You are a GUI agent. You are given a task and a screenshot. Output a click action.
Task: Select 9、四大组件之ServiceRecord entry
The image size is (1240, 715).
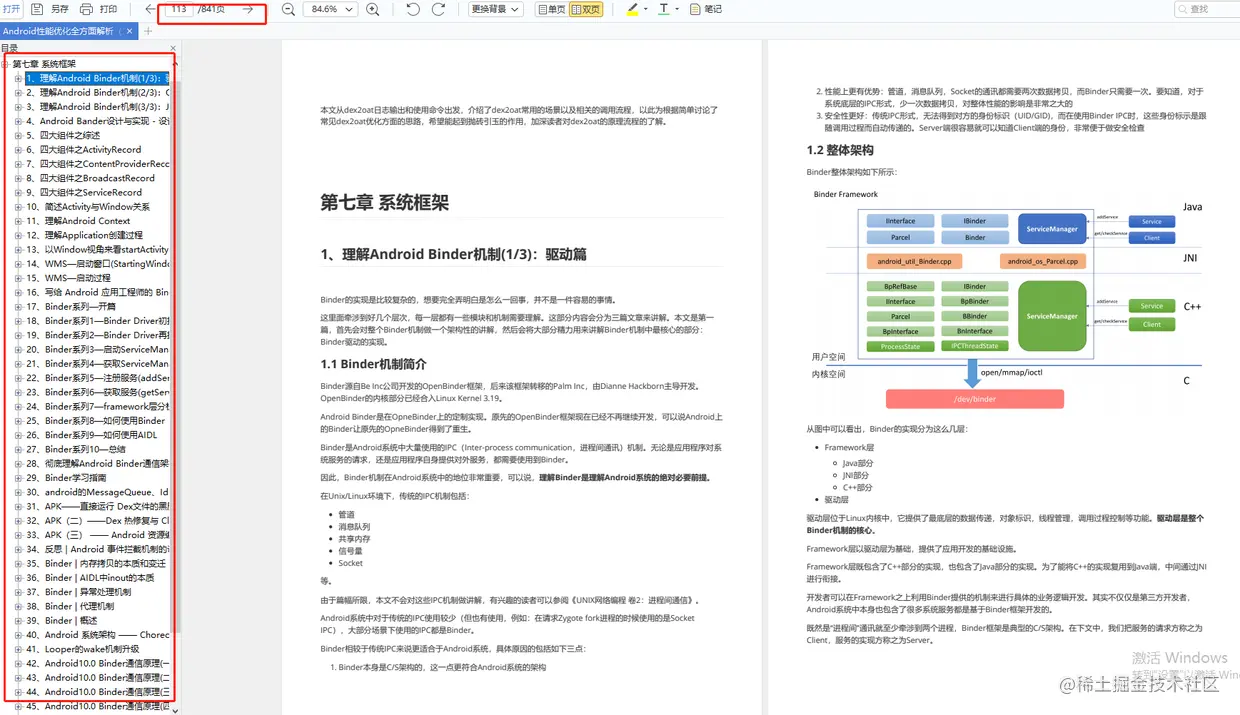pyautogui.click(x=84, y=192)
